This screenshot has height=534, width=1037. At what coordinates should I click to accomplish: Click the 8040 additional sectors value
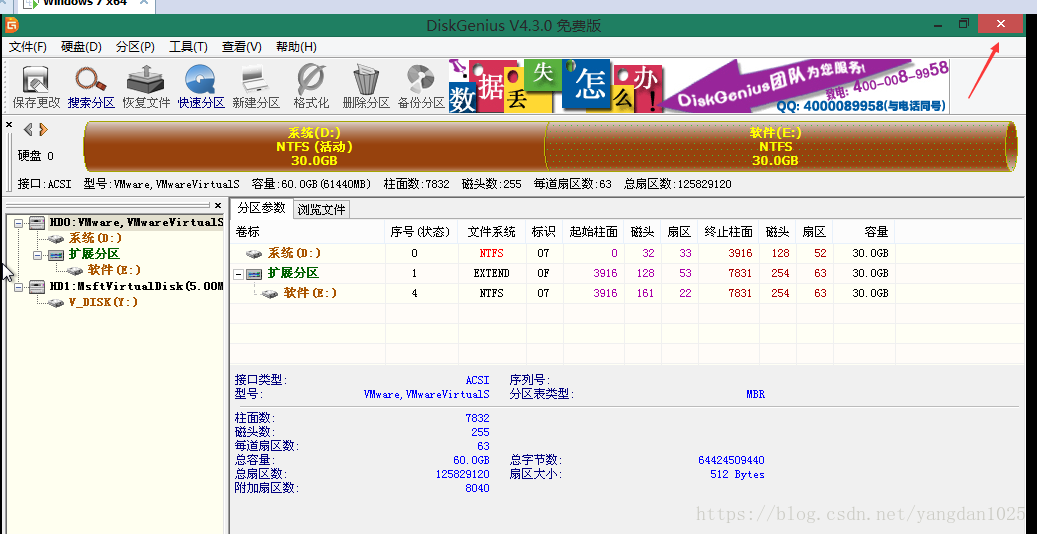(x=477, y=488)
